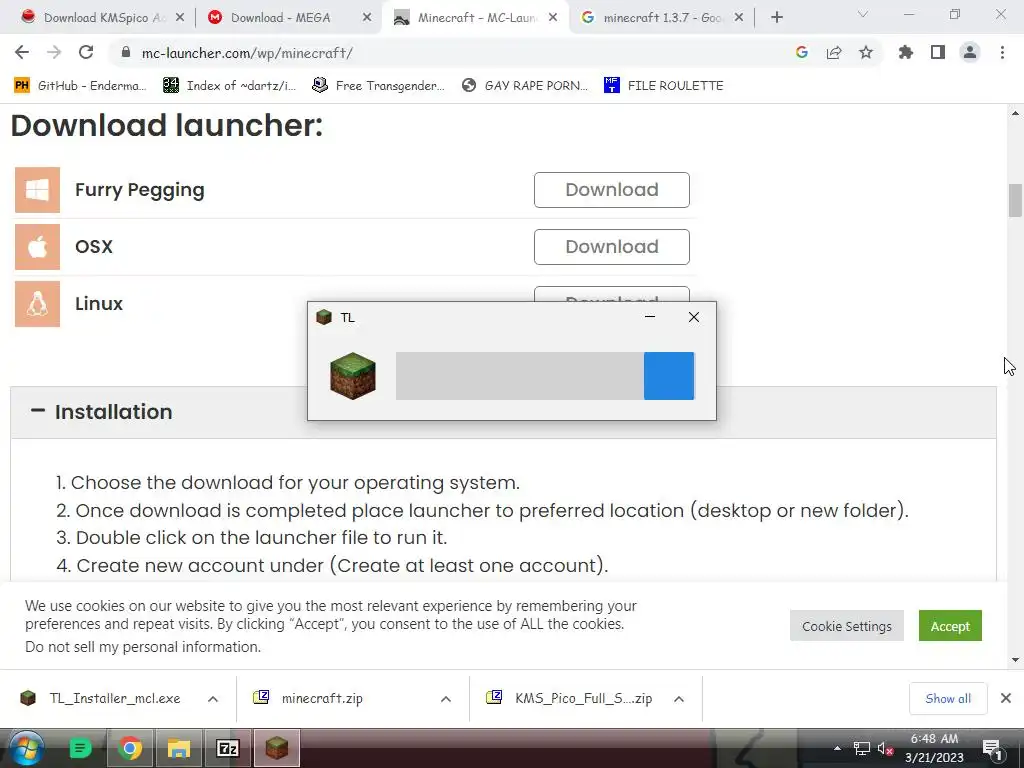Image resolution: width=1024 pixels, height=768 pixels.
Task: Click the TL dialog progress bar
Action: click(x=545, y=376)
